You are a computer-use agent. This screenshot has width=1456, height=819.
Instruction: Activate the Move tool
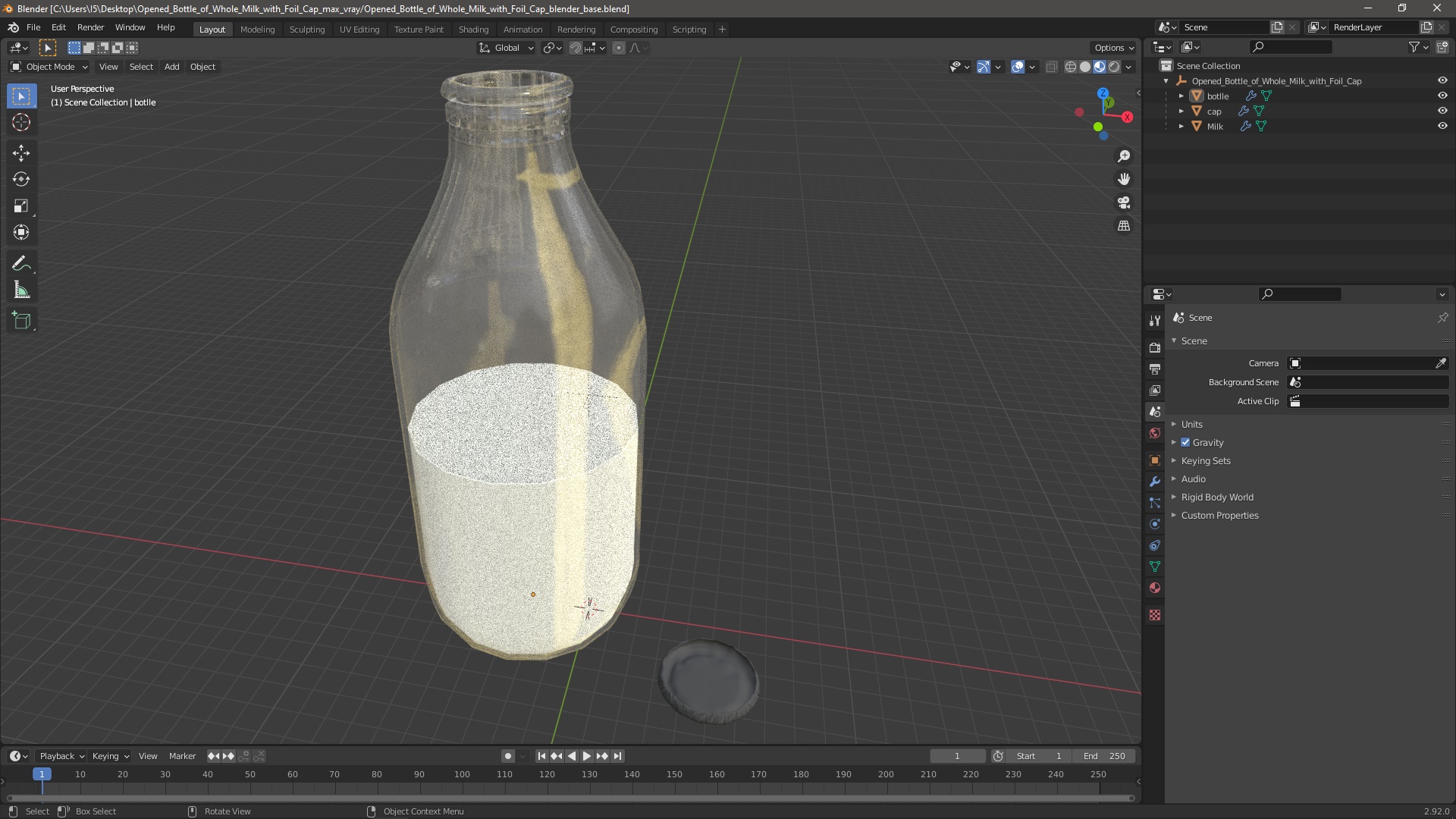click(x=21, y=153)
